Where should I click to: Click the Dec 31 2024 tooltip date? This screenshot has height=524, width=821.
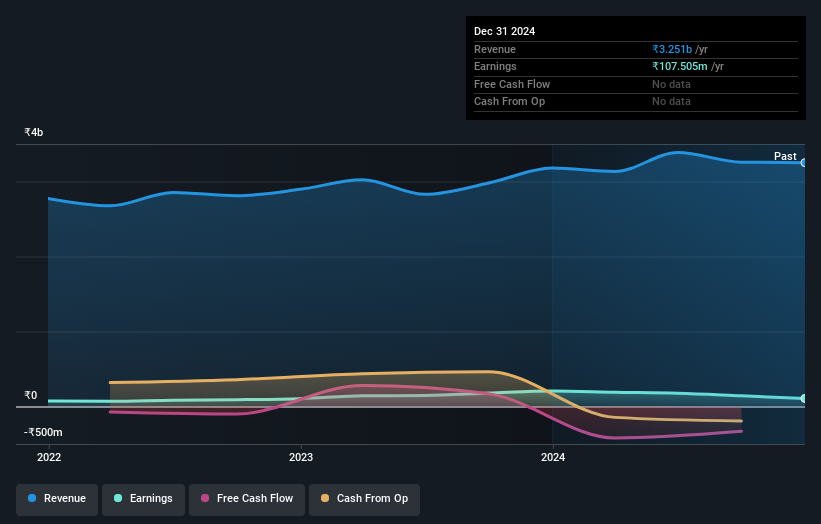(504, 31)
